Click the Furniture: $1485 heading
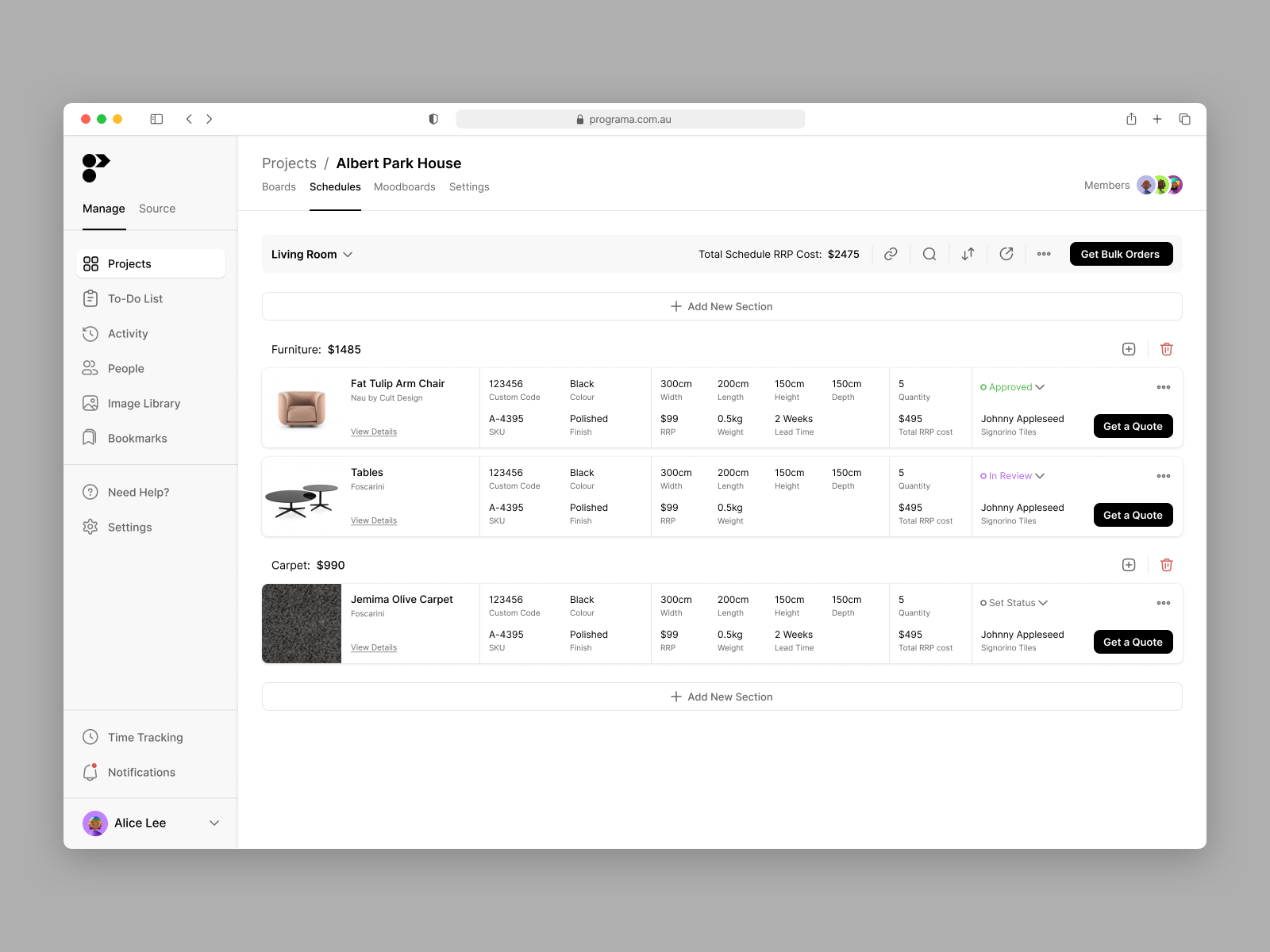 point(316,349)
